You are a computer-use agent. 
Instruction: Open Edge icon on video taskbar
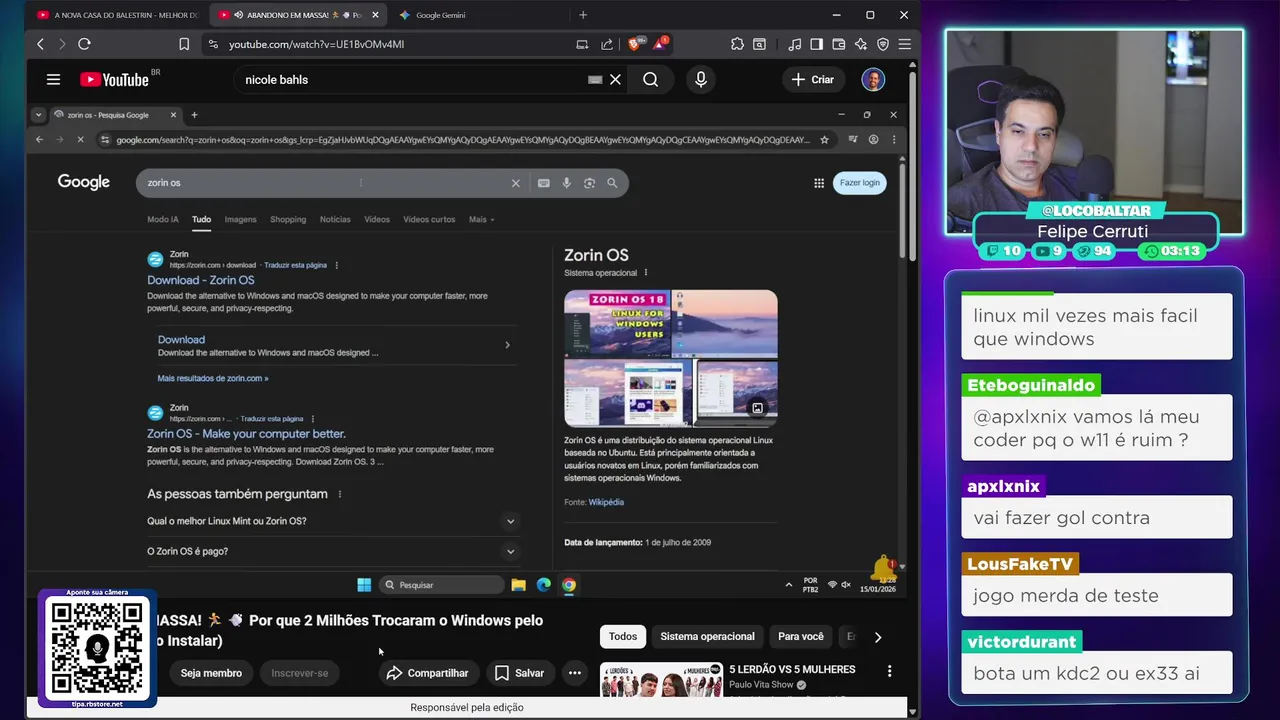(x=544, y=585)
